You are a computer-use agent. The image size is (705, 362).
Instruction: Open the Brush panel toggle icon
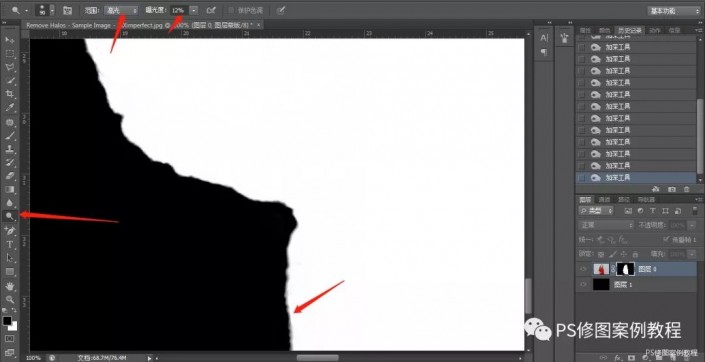click(x=67, y=10)
